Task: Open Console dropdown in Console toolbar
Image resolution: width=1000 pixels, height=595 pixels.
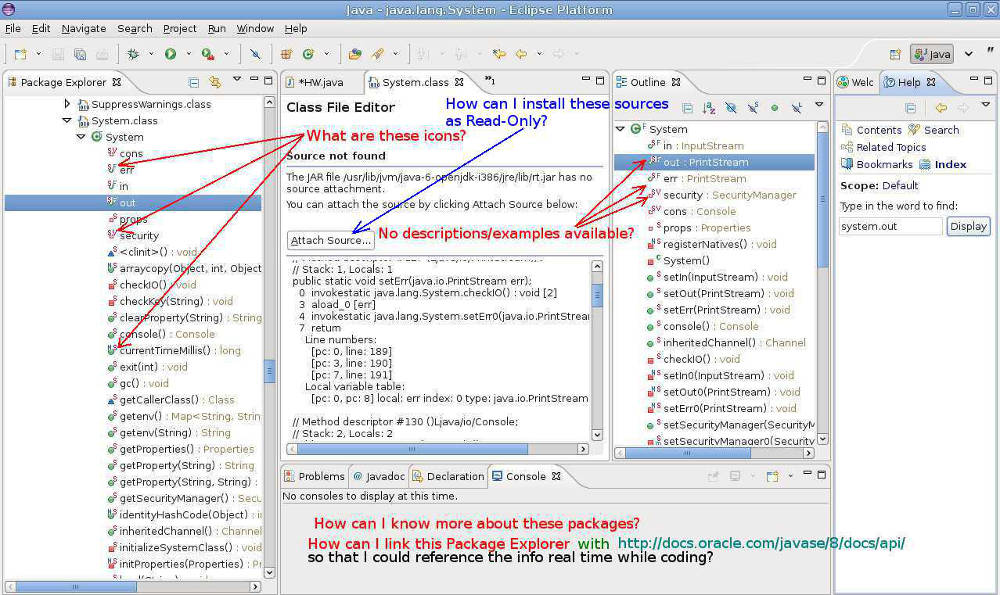Action: [x=791, y=476]
